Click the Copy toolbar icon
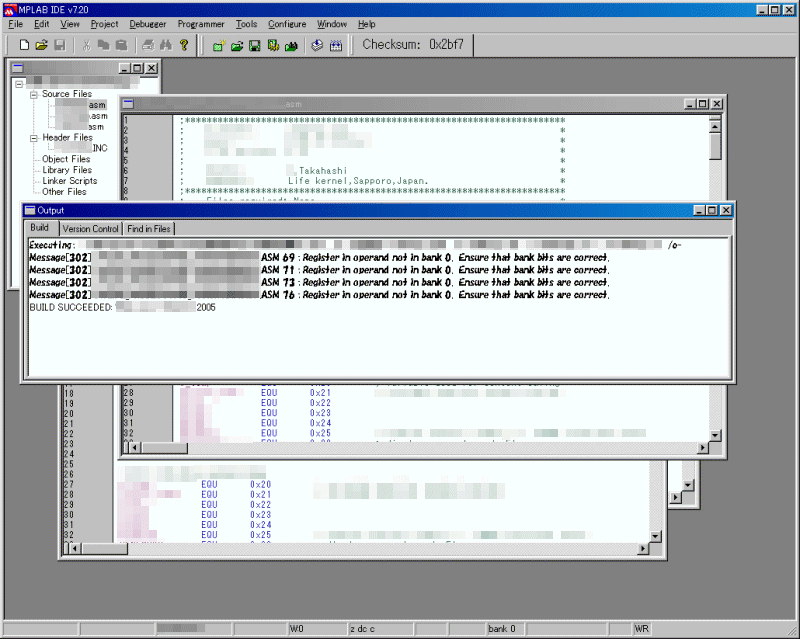This screenshot has height=639, width=800. coord(104,45)
